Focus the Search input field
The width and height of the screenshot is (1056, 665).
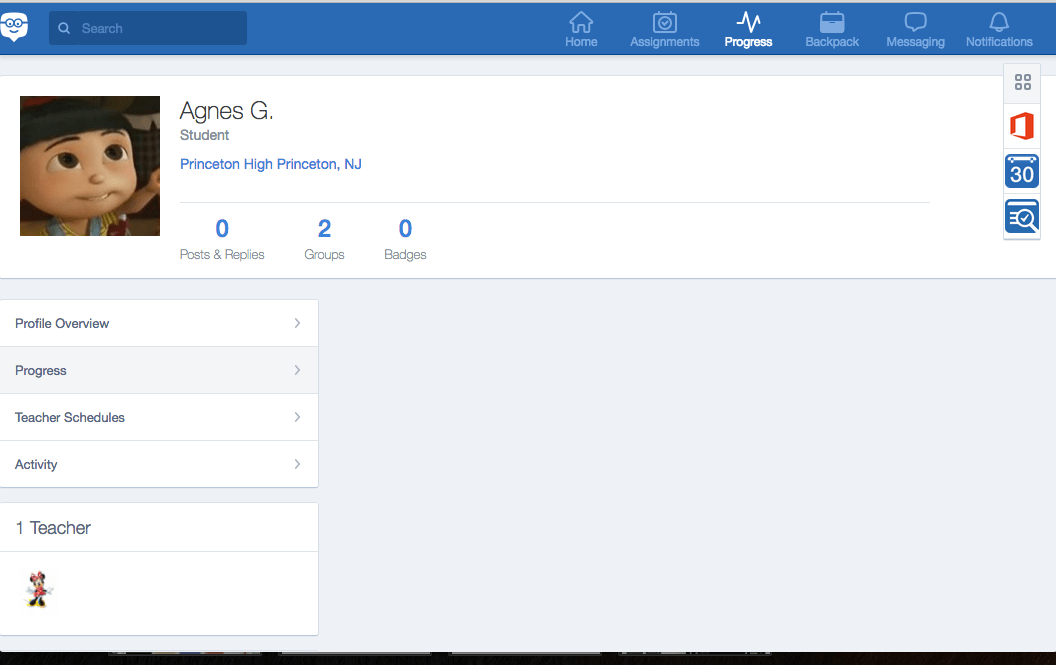click(147, 28)
